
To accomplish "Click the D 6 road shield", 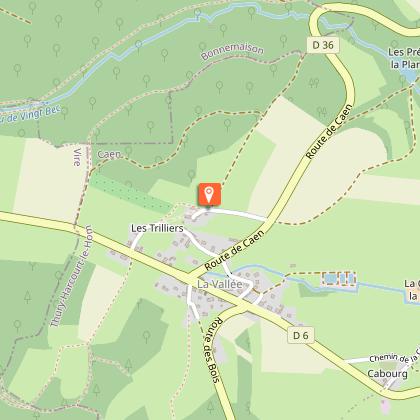I will tap(301, 335).
